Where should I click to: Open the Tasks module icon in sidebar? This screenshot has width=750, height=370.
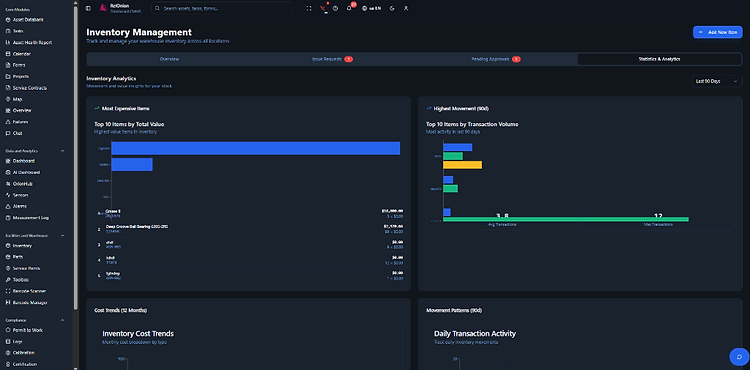pyautogui.click(x=8, y=31)
